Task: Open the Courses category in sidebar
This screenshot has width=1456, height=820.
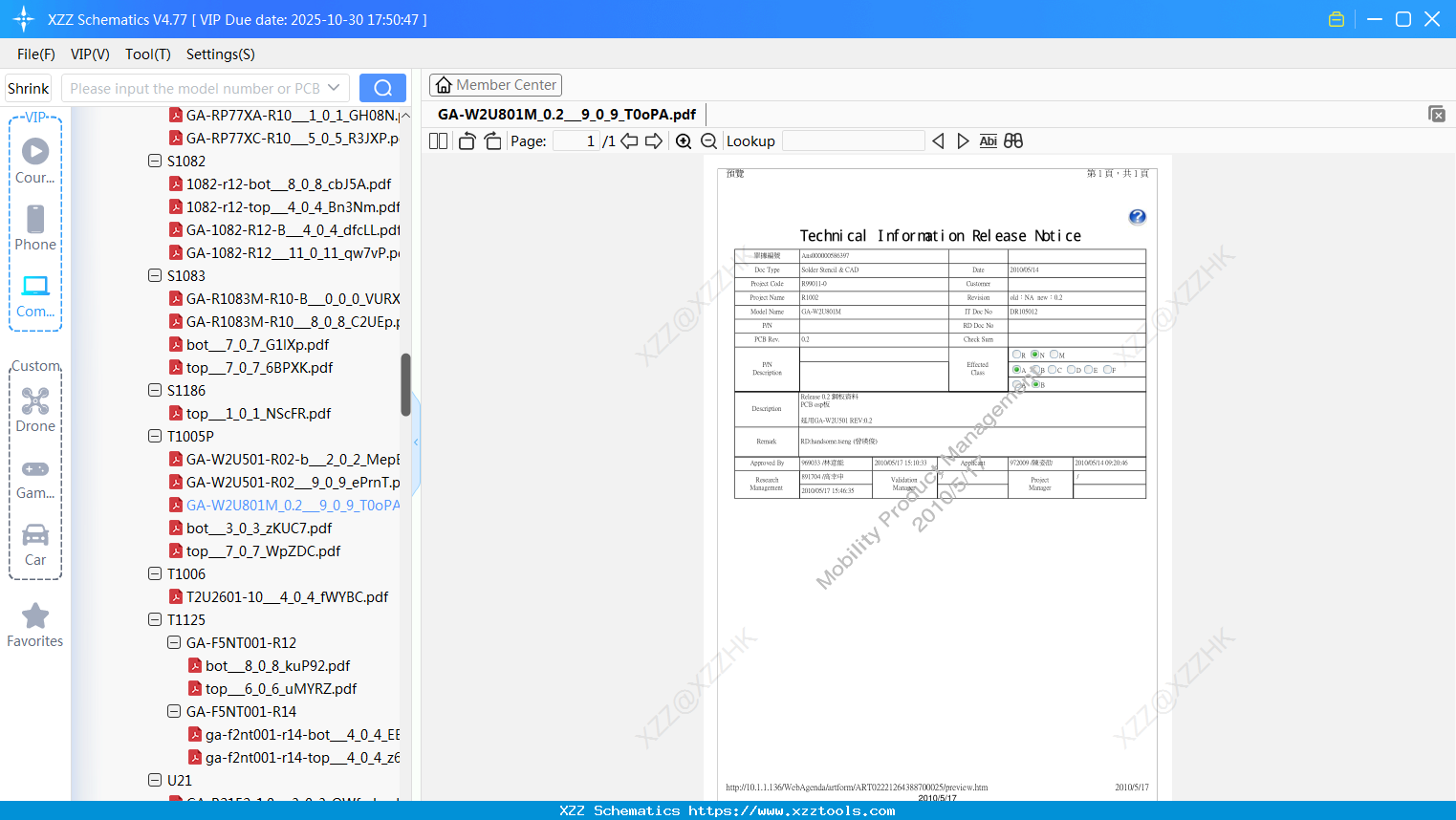Action: coord(35,161)
